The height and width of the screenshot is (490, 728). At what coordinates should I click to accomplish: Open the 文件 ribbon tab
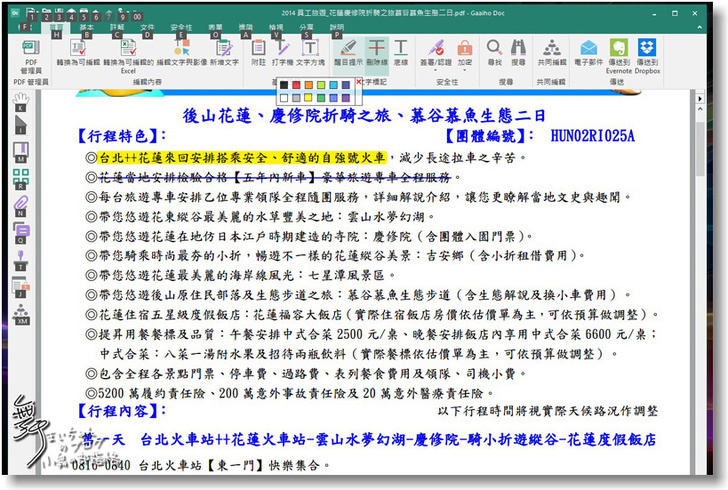148,27
